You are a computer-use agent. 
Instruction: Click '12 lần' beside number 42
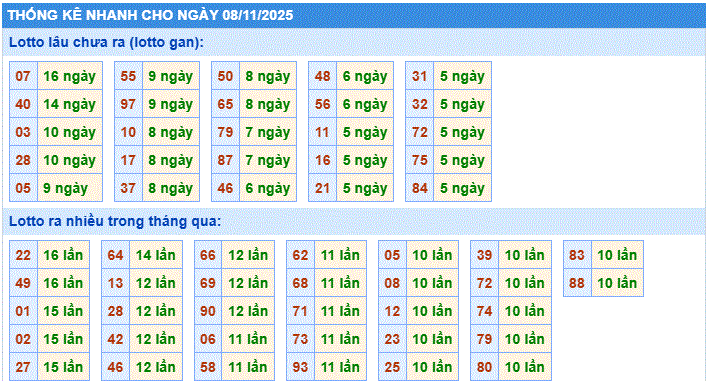tap(156, 339)
